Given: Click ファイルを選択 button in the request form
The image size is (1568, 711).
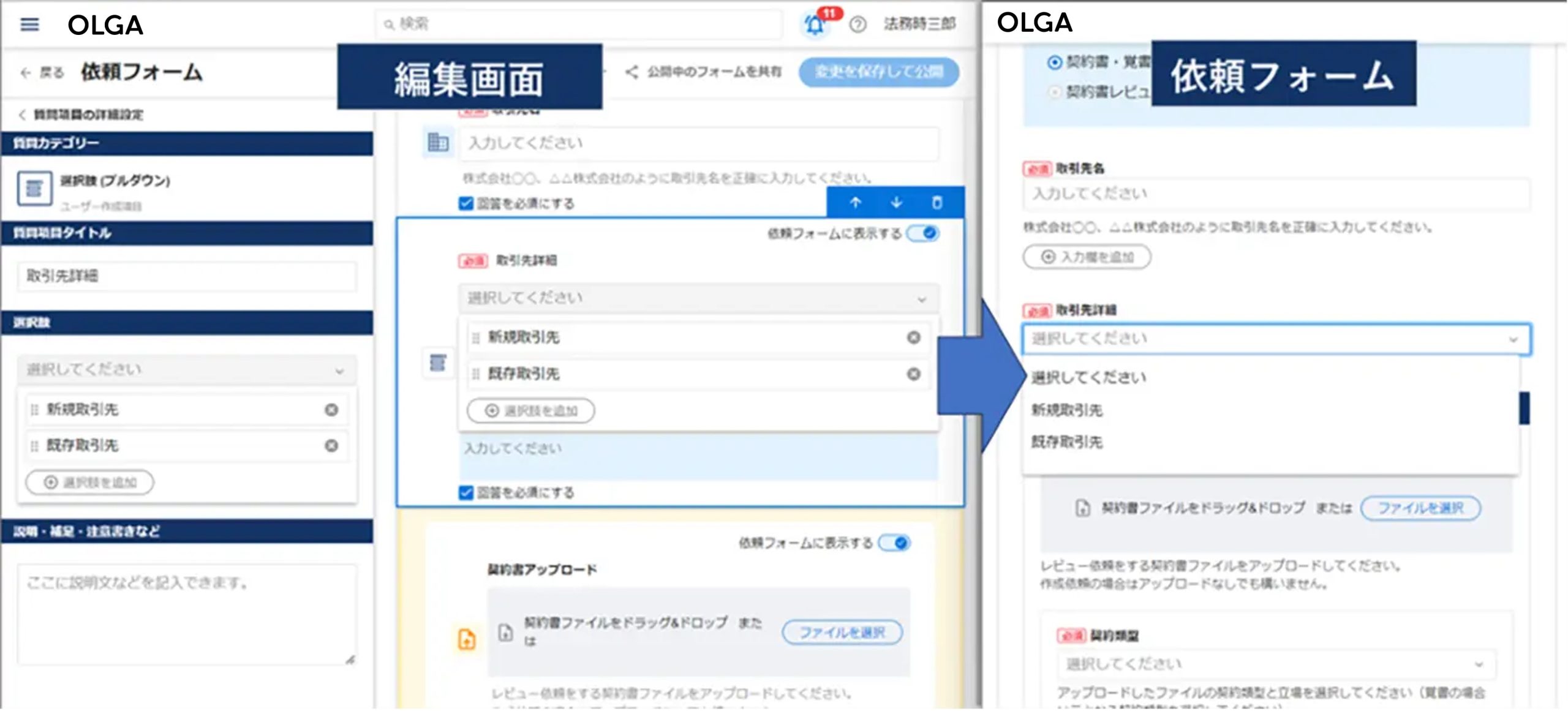Looking at the screenshot, I should [x=1420, y=508].
